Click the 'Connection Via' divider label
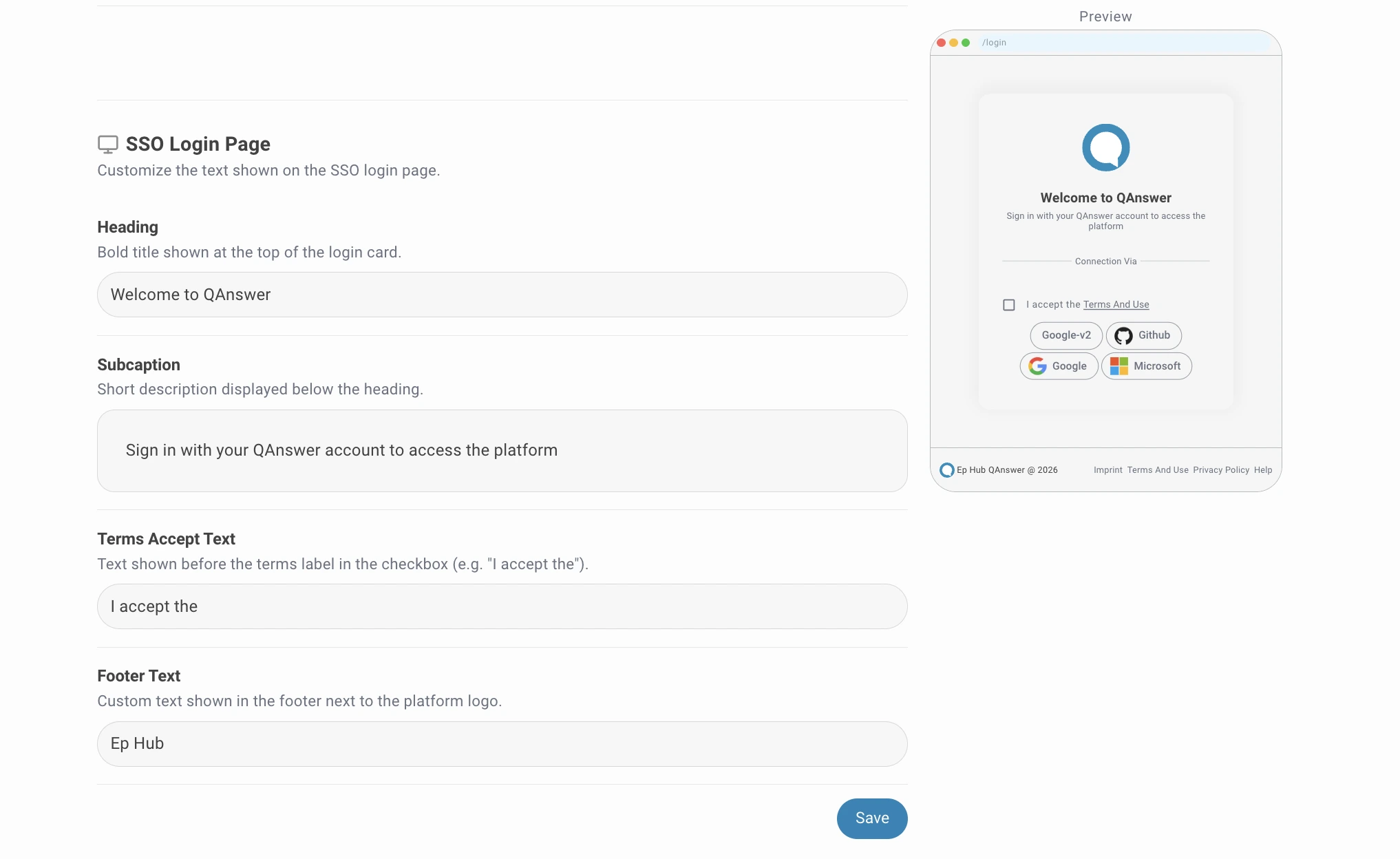 tap(1105, 262)
